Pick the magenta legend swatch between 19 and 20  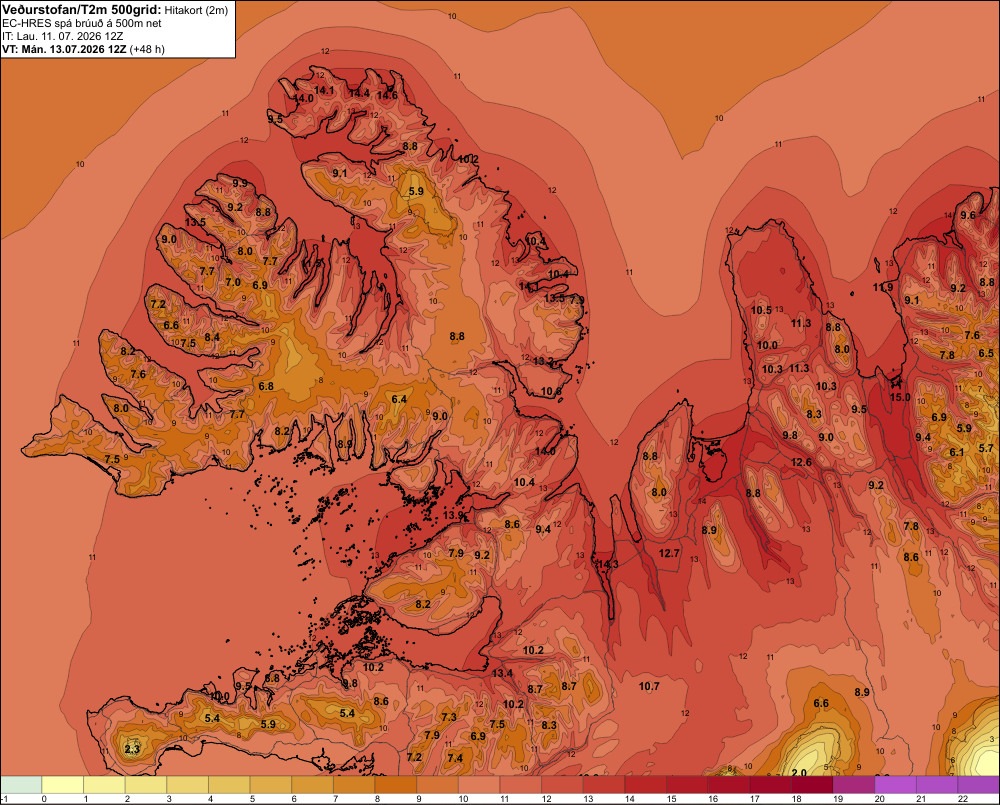point(854,785)
